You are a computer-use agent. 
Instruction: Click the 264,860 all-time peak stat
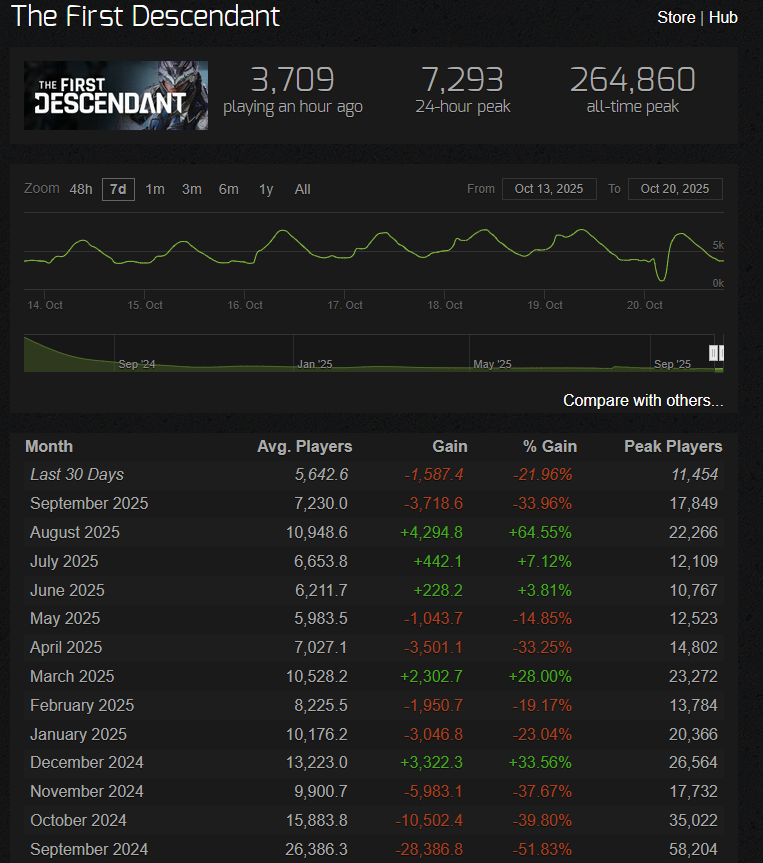point(633,90)
